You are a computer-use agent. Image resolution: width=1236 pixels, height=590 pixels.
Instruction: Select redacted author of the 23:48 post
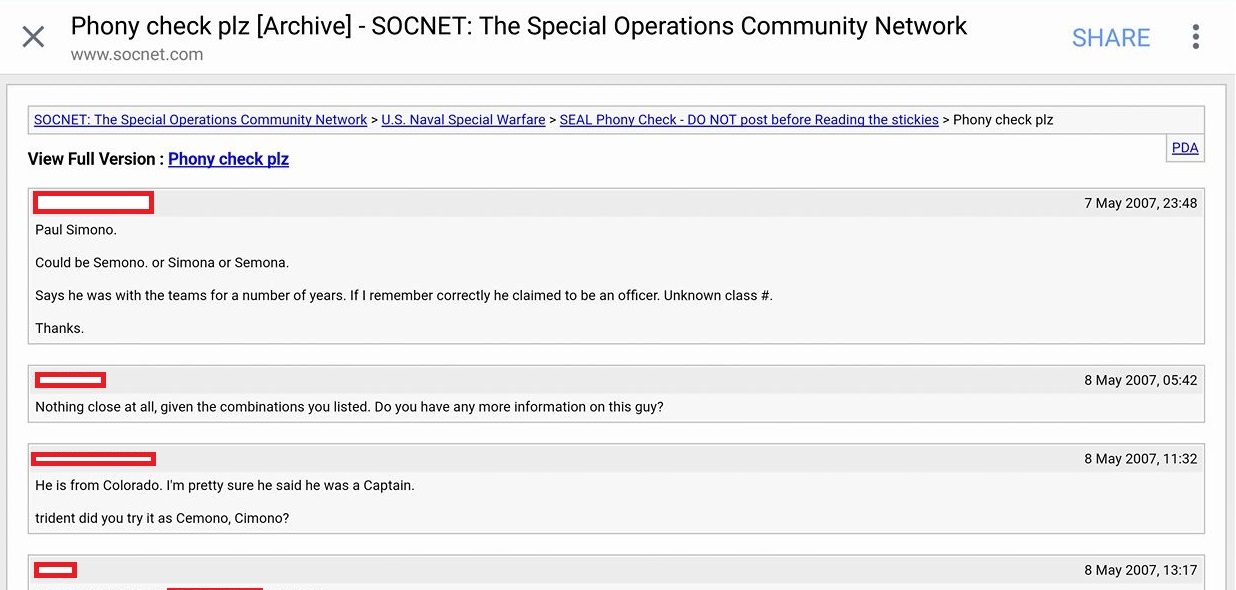click(x=93, y=203)
